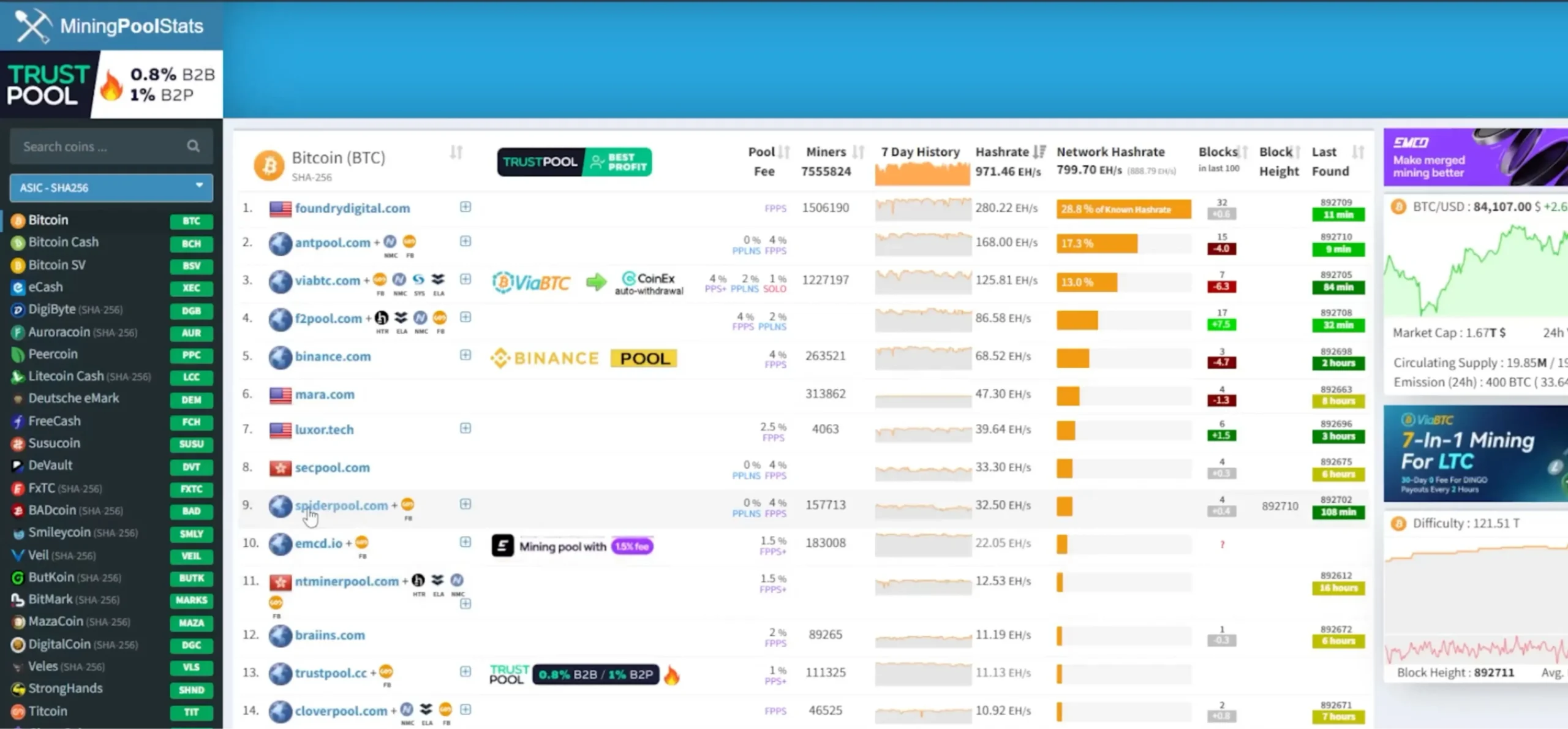Sort by Hashrate column arrows

(x=1039, y=151)
